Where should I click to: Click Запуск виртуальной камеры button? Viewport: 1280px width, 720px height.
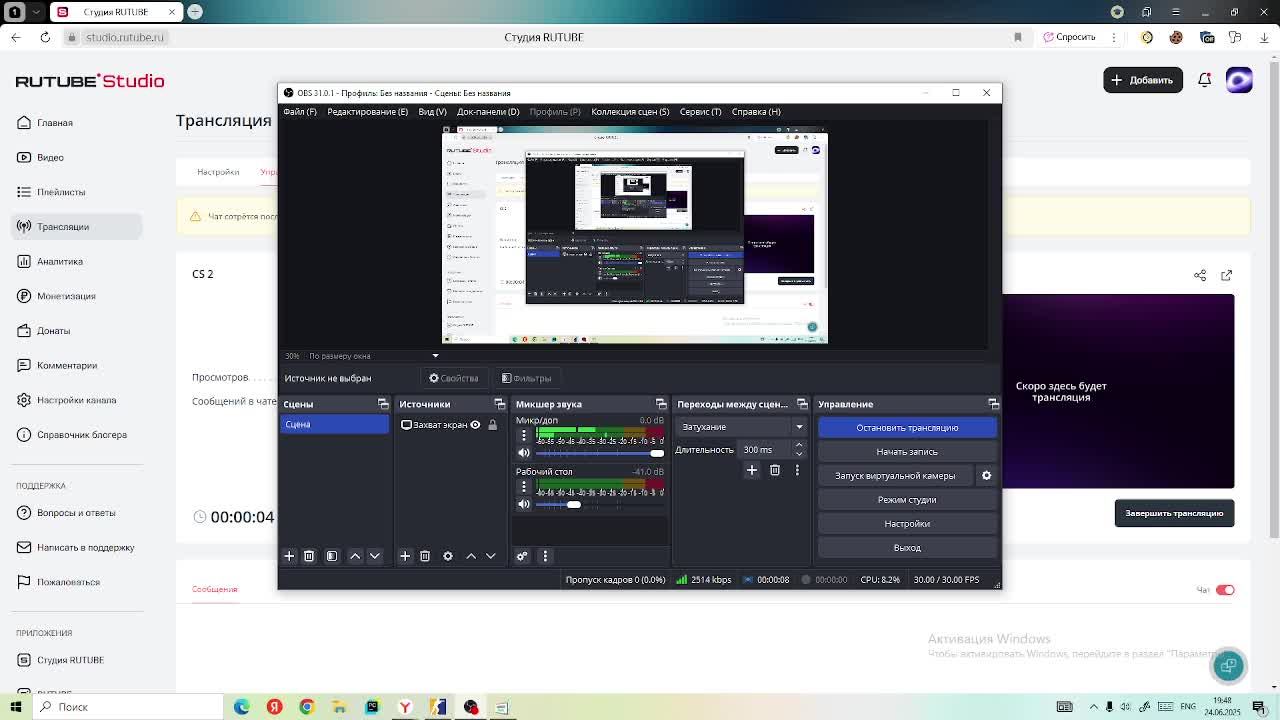click(895, 476)
